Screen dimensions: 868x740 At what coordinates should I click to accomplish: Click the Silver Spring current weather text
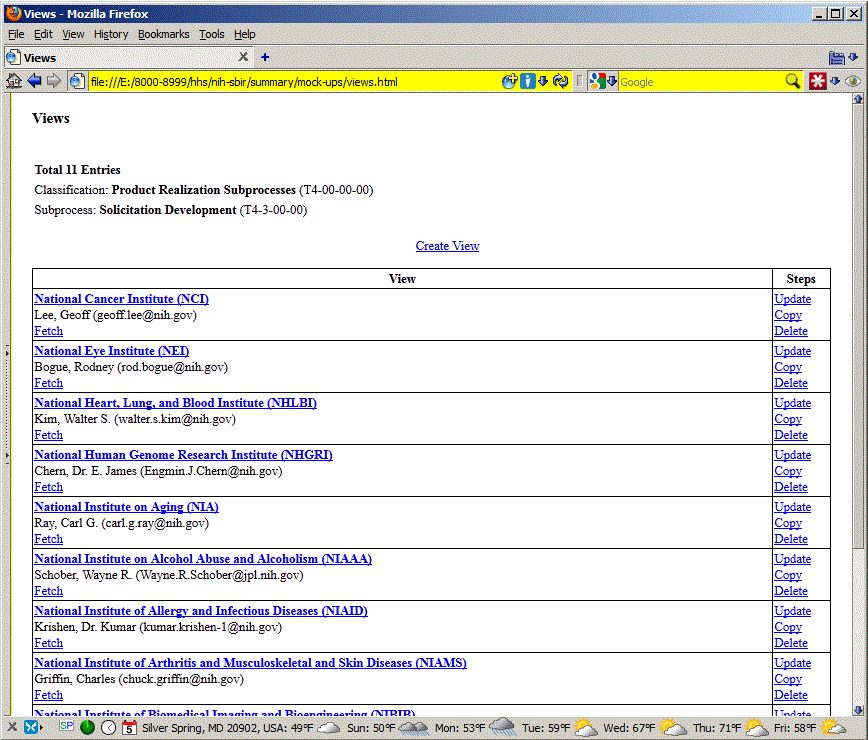(x=228, y=728)
